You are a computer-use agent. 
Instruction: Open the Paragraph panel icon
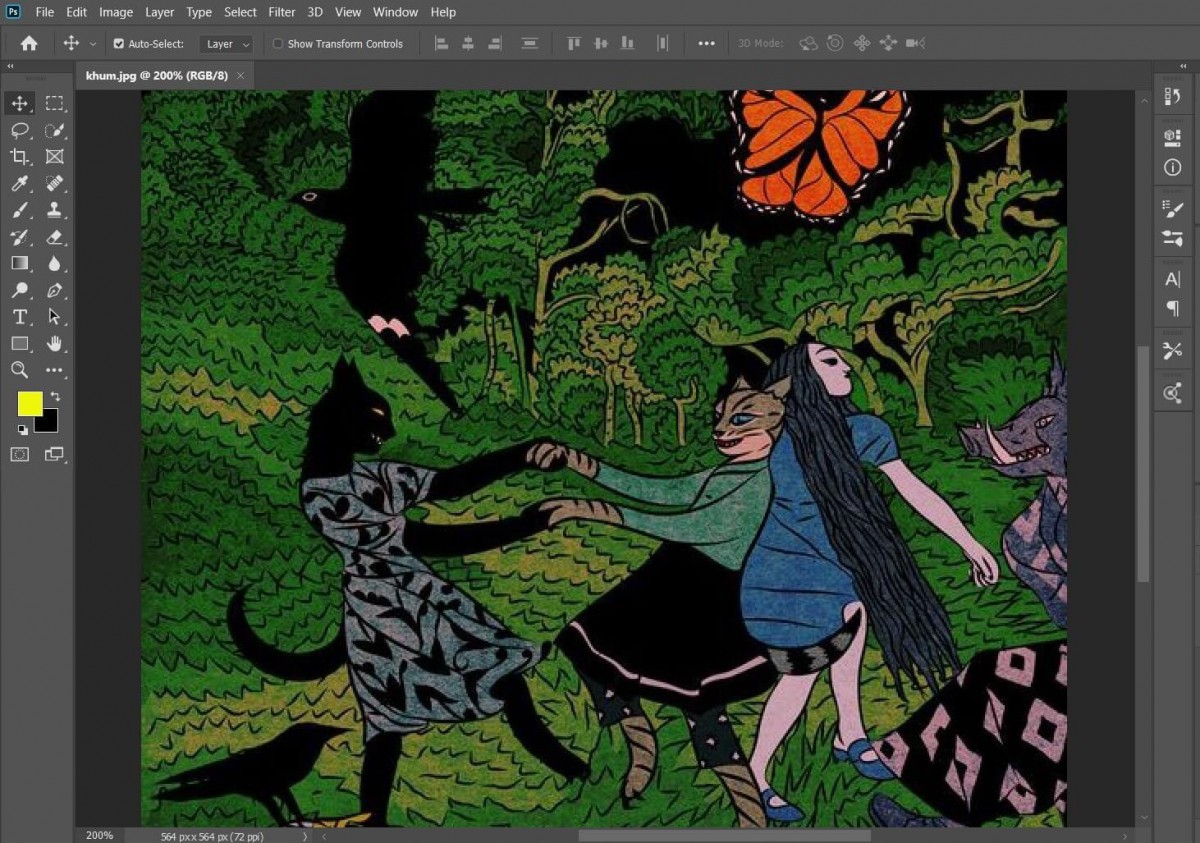tap(1173, 309)
